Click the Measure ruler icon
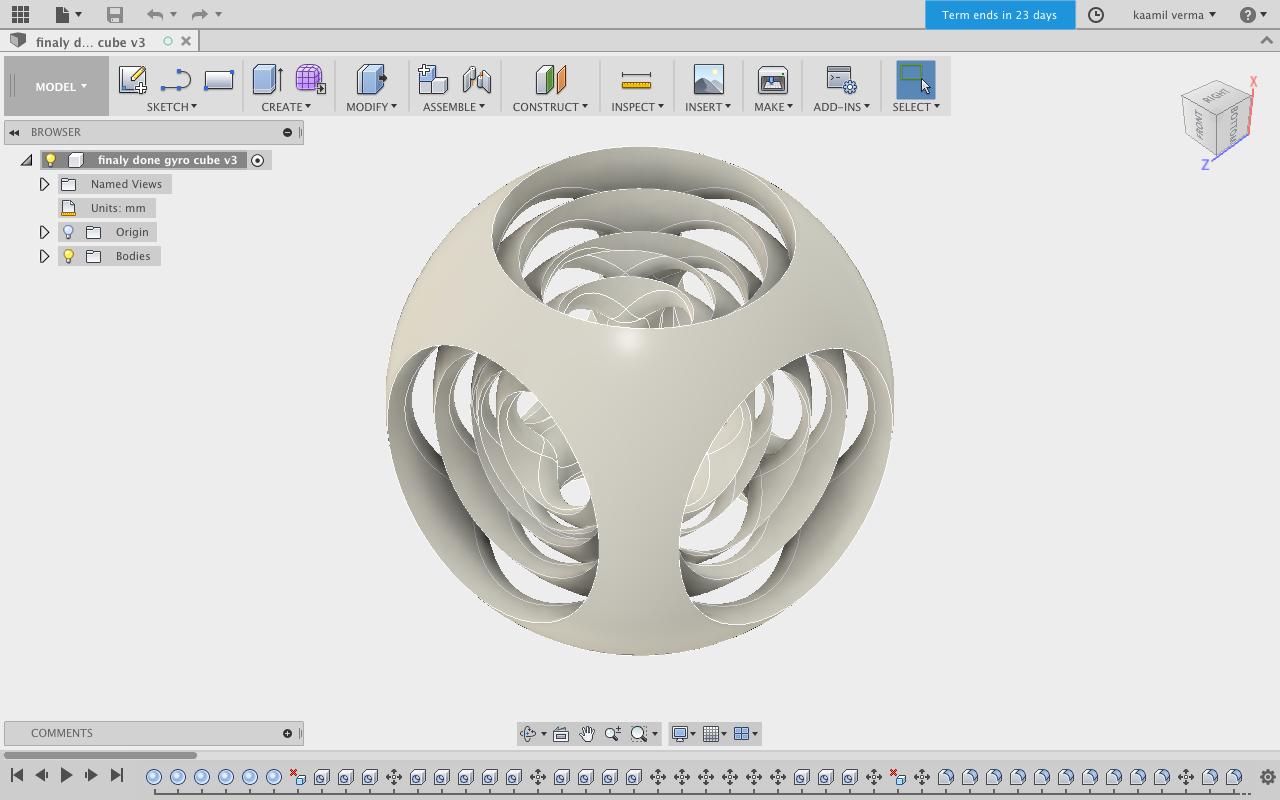 pos(636,80)
